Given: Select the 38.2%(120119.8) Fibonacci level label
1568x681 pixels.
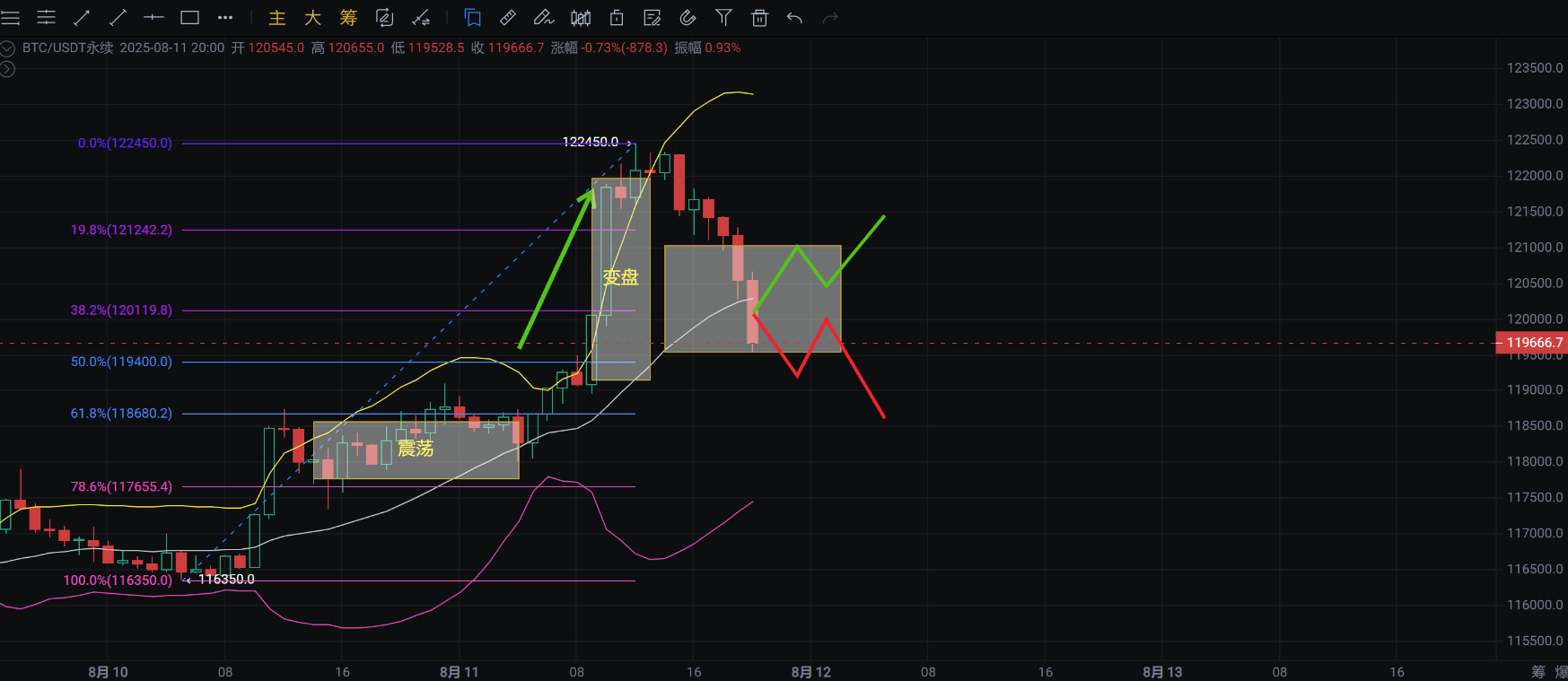Looking at the screenshot, I should pos(121,310).
